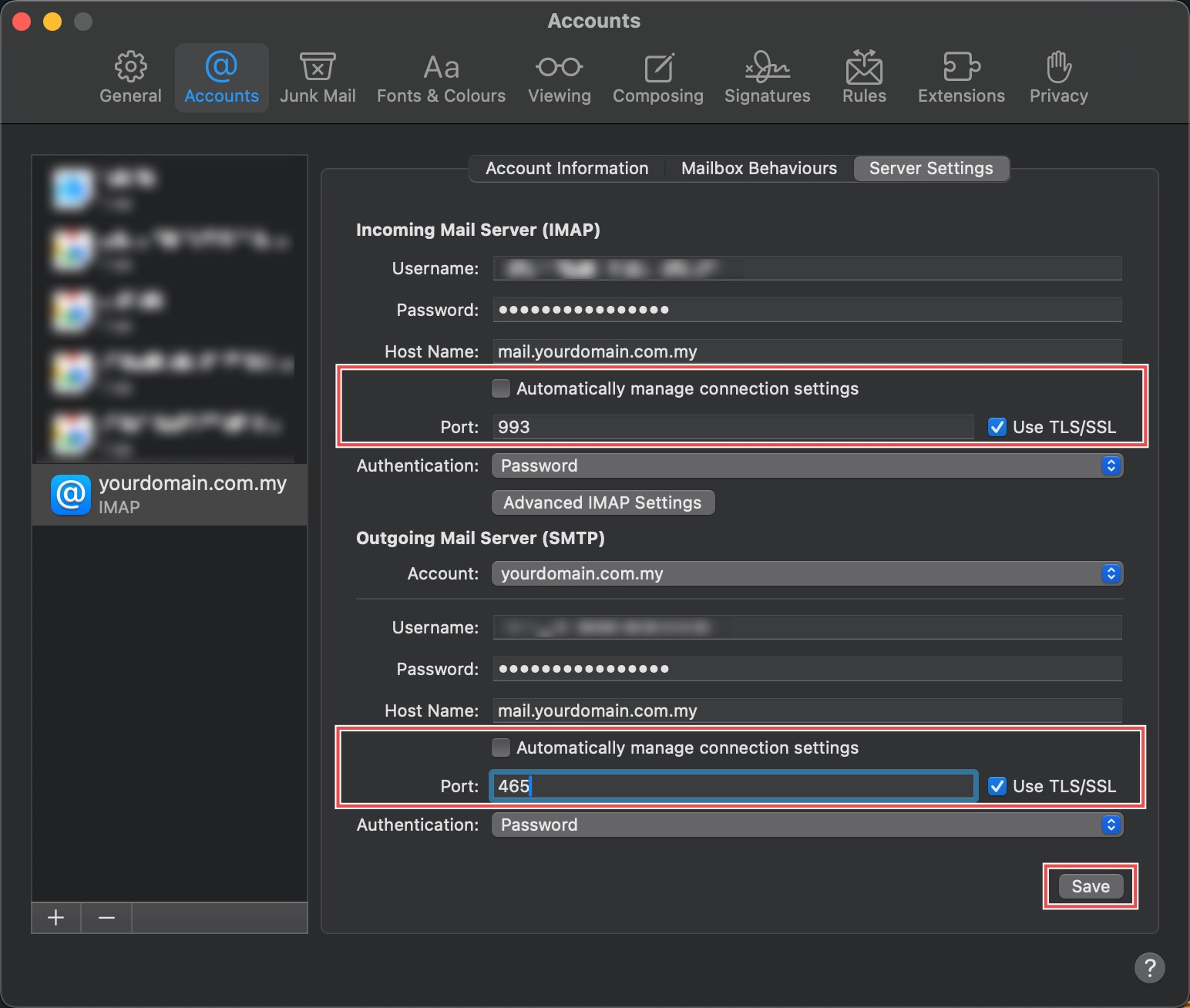1190x1008 pixels.
Task: Open the SMTP Authentication dropdown
Action: (x=807, y=825)
